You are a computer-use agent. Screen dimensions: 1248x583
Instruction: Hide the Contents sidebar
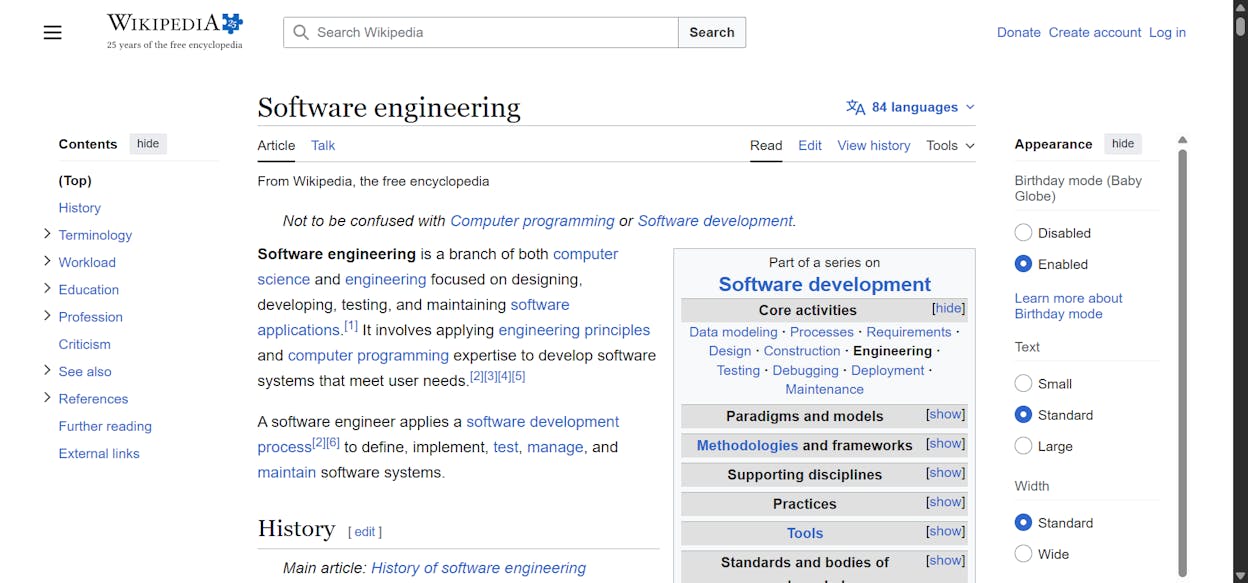[x=148, y=144]
